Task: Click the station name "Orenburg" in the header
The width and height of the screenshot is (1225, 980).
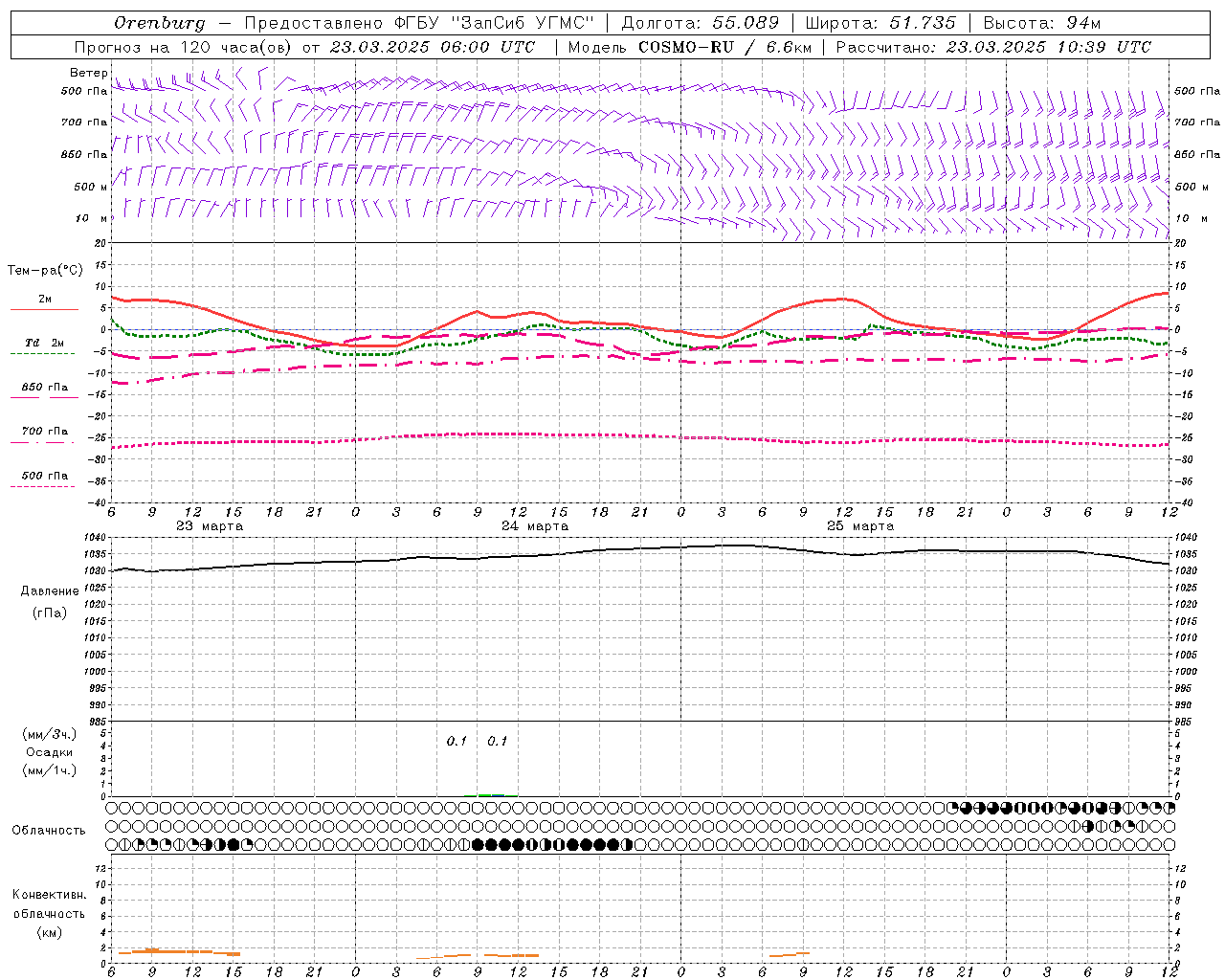Action: [x=160, y=23]
